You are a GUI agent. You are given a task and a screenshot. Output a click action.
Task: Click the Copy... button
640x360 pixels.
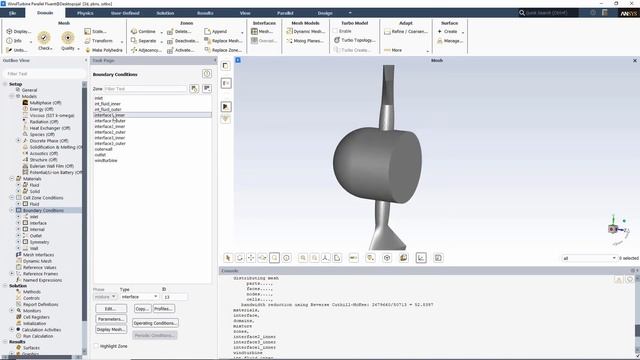click(x=142, y=309)
